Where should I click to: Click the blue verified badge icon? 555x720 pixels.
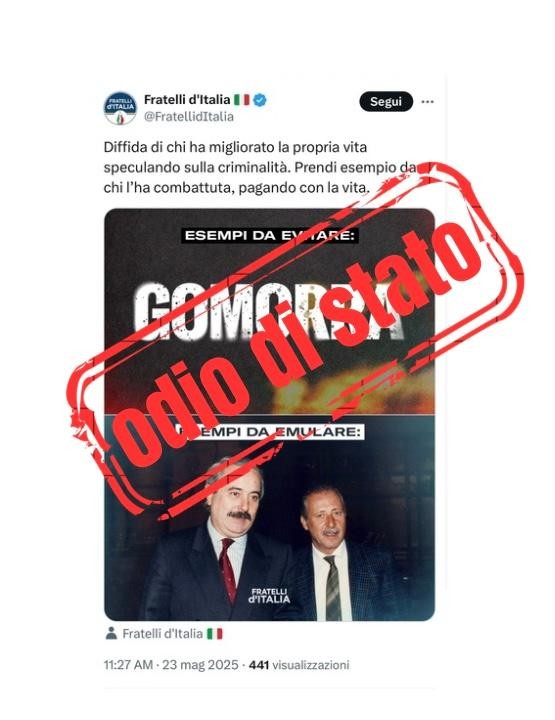click(260, 100)
